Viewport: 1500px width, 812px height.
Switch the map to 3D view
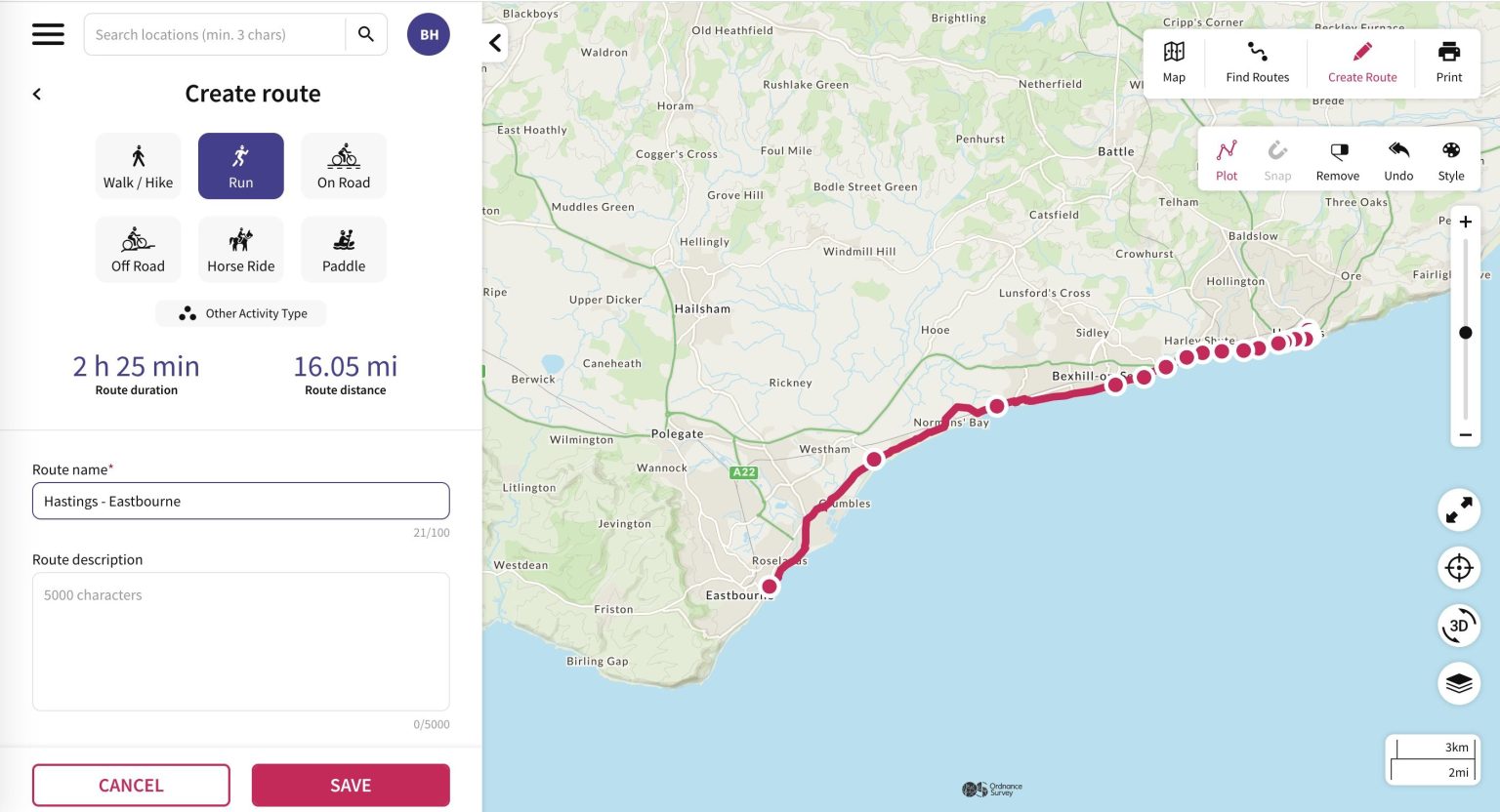[1458, 625]
